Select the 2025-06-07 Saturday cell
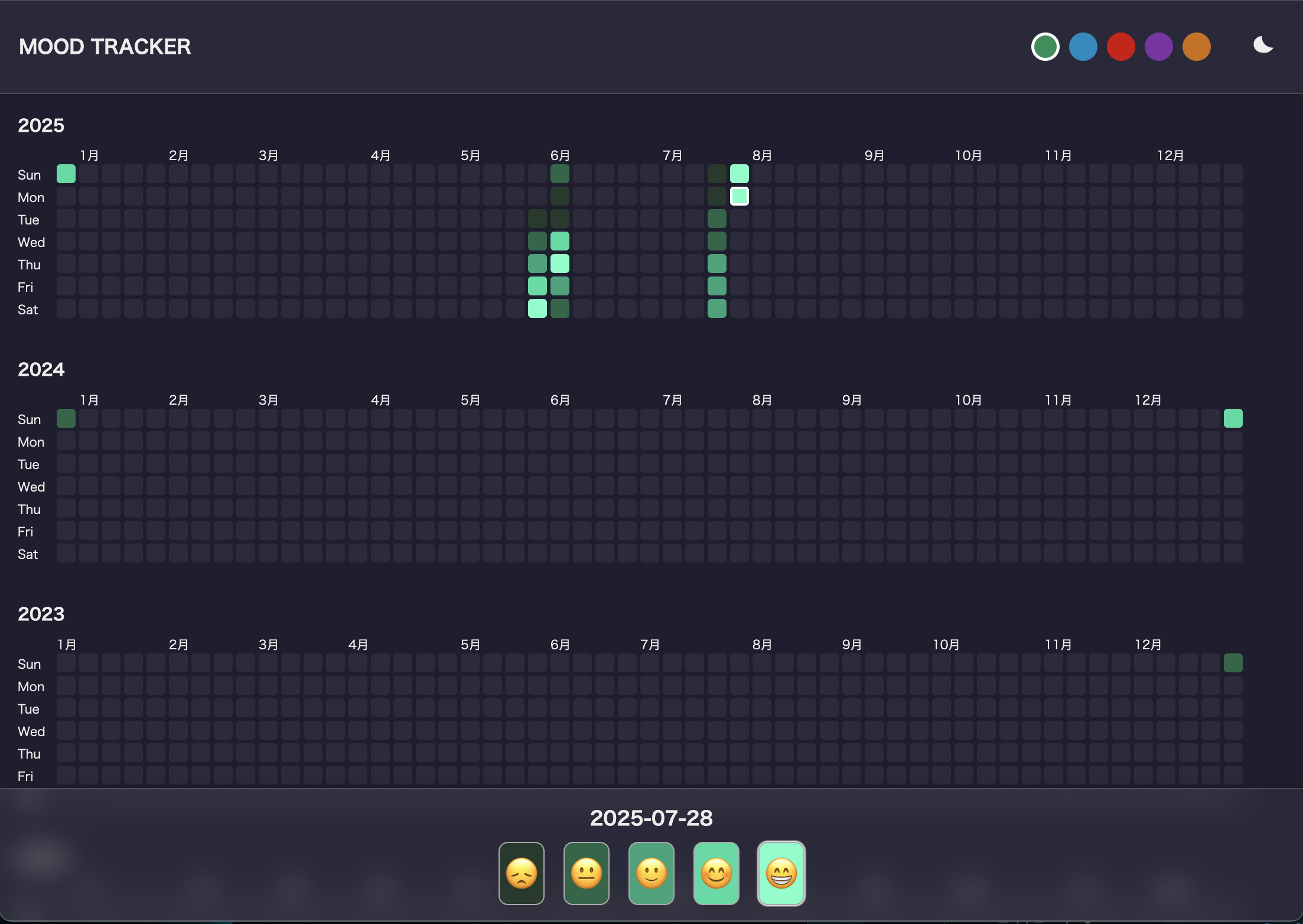Image resolution: width=1303 pixels, height=924 pixels. pos(560,308)
